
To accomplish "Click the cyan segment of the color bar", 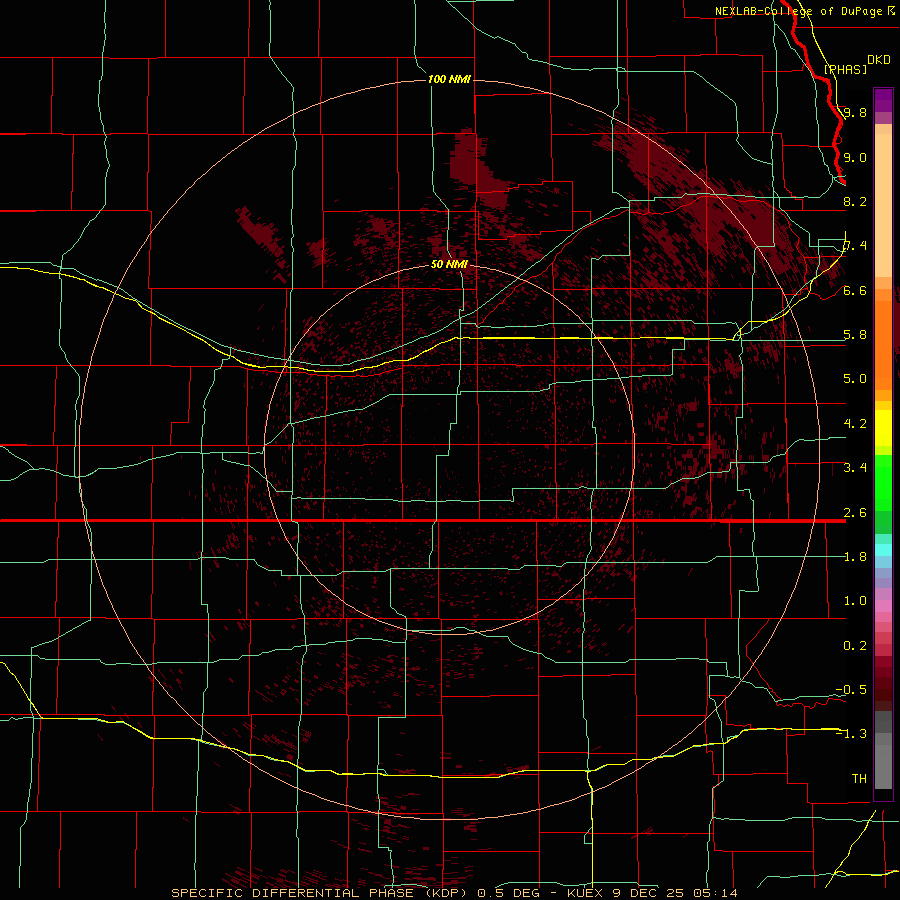I will [883, 549].
